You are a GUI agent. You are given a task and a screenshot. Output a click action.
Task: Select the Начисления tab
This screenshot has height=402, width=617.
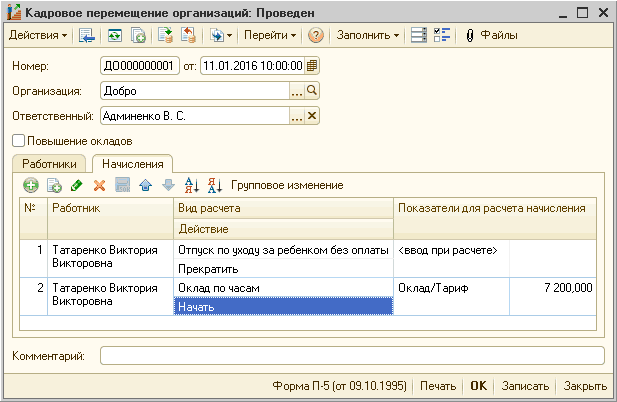pos(133,164)
